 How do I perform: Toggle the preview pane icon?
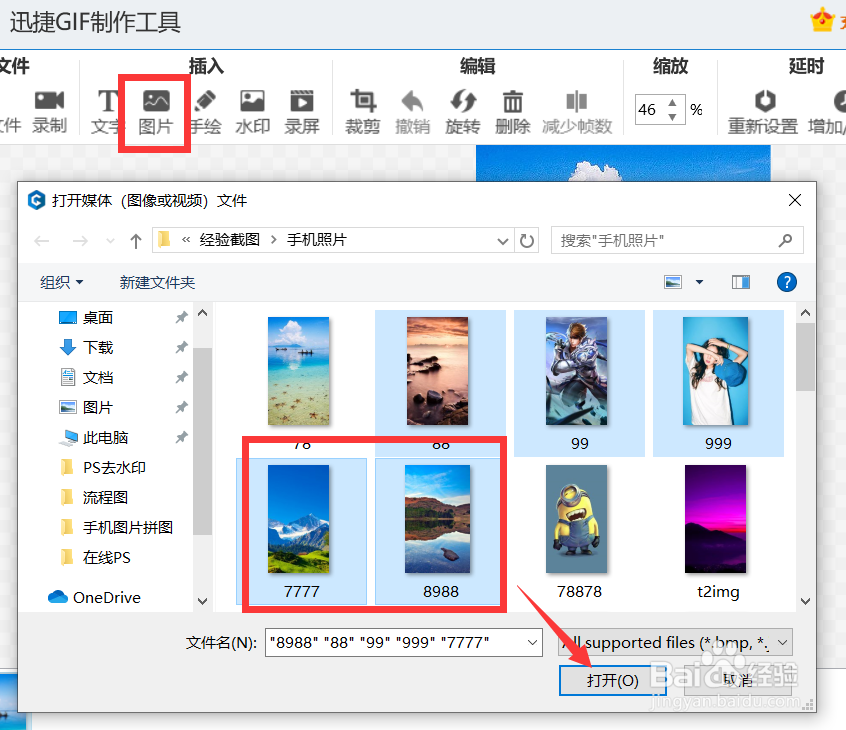click(741, 282)
